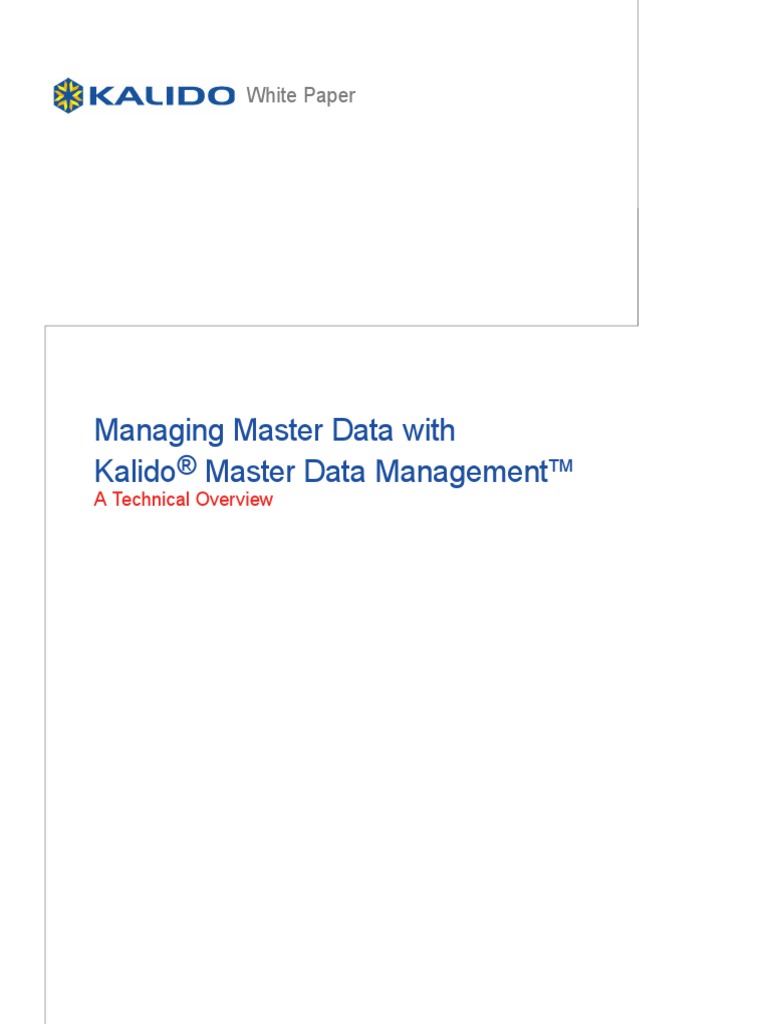Click the red word "Technical"
The width and height of the screenshot is (768, 1024).
coord(151,500)
